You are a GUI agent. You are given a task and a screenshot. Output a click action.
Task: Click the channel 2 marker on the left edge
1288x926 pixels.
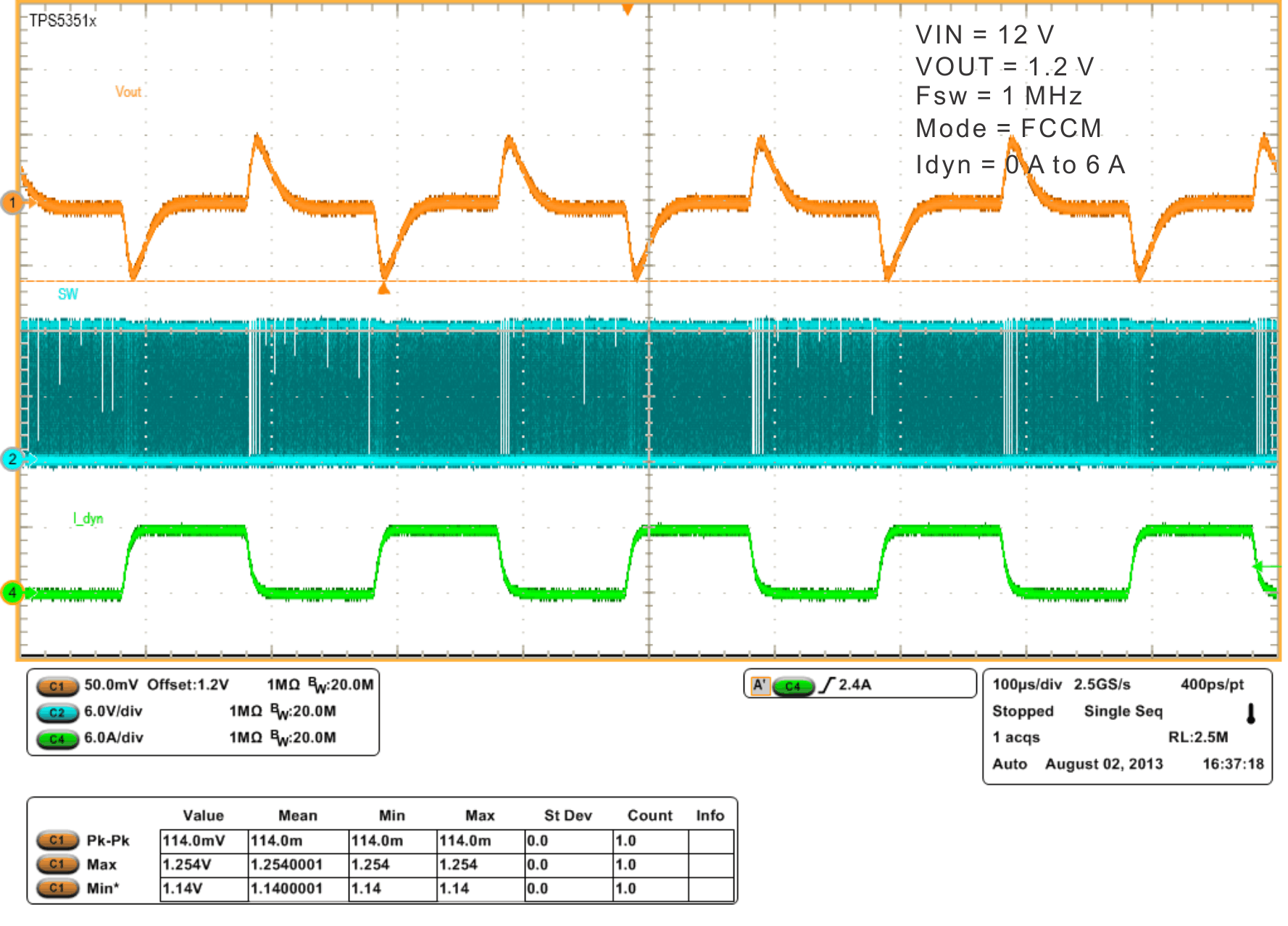click(x=12, y=459)
